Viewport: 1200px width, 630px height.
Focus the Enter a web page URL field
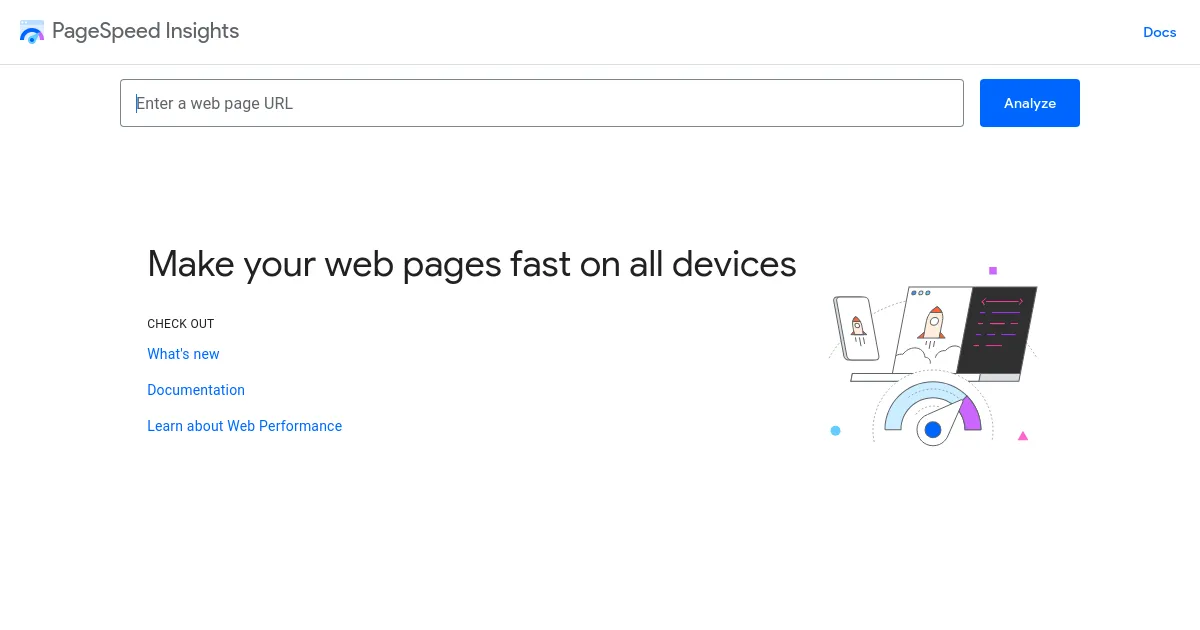coord(542,103)
